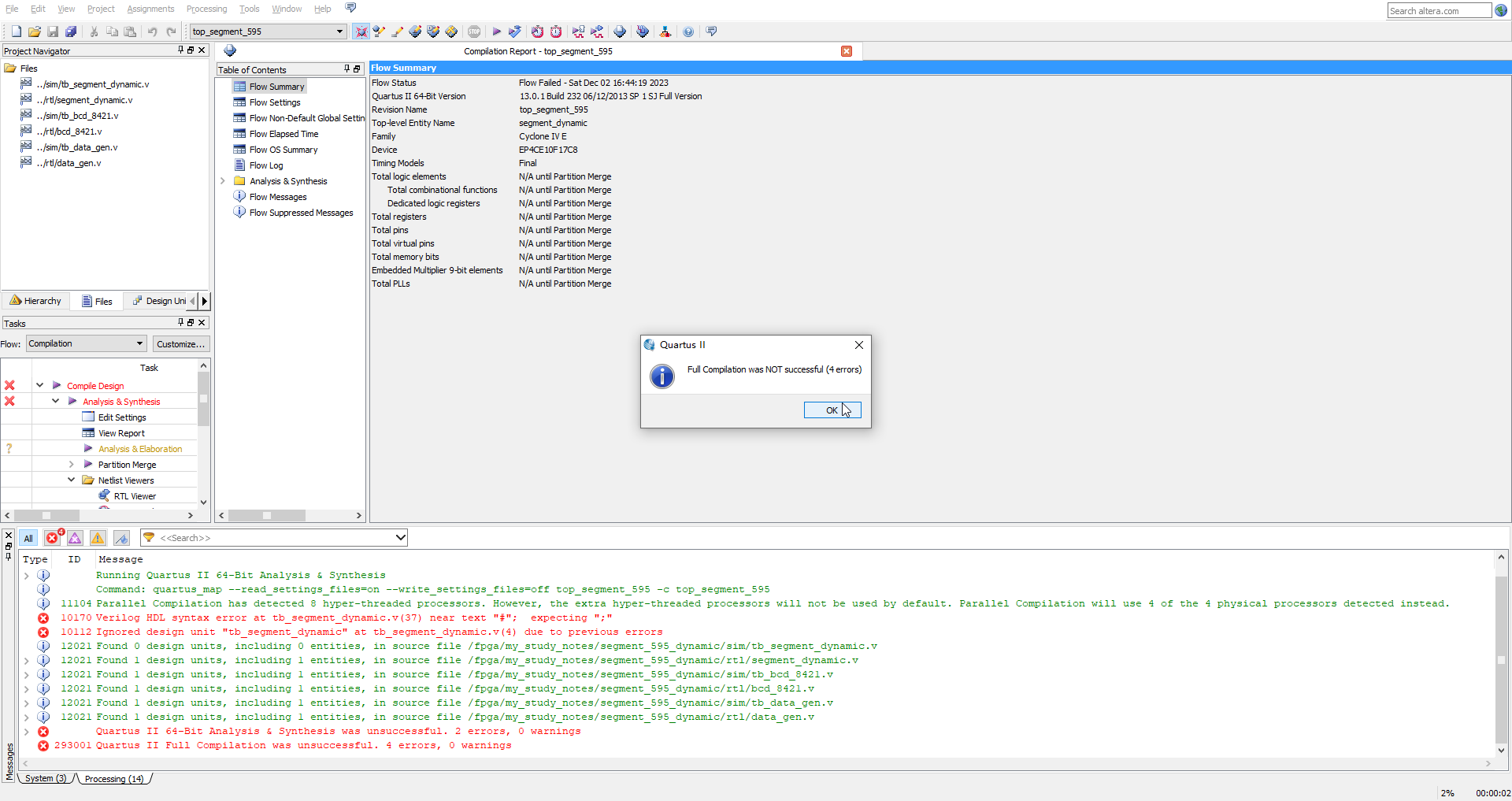This screenshot has width=1512, height=801.
Task: Open the top_segment_595 revision dropdown
Action: pyautogui.click(x=267, y=32)
